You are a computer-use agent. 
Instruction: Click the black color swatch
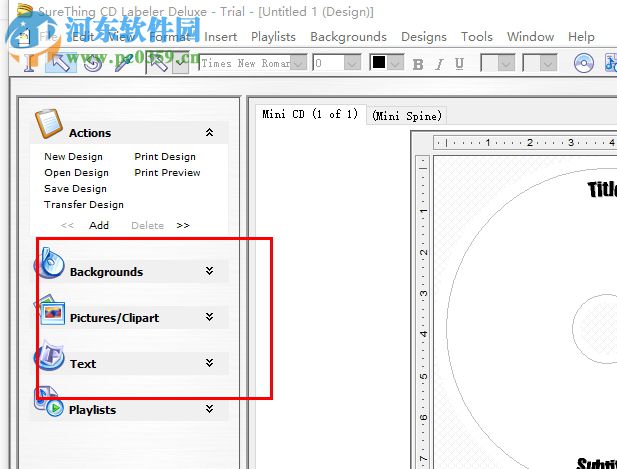(379, 62)
